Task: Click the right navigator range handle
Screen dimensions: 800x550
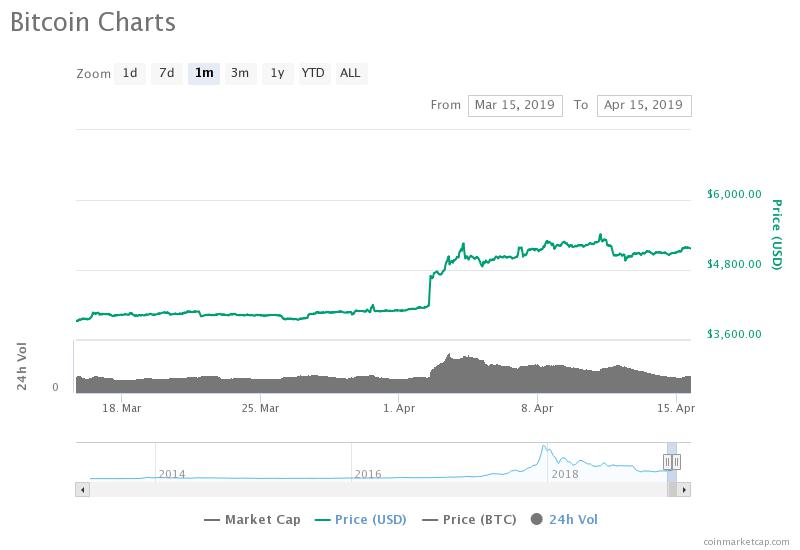Action: point(677,461)
